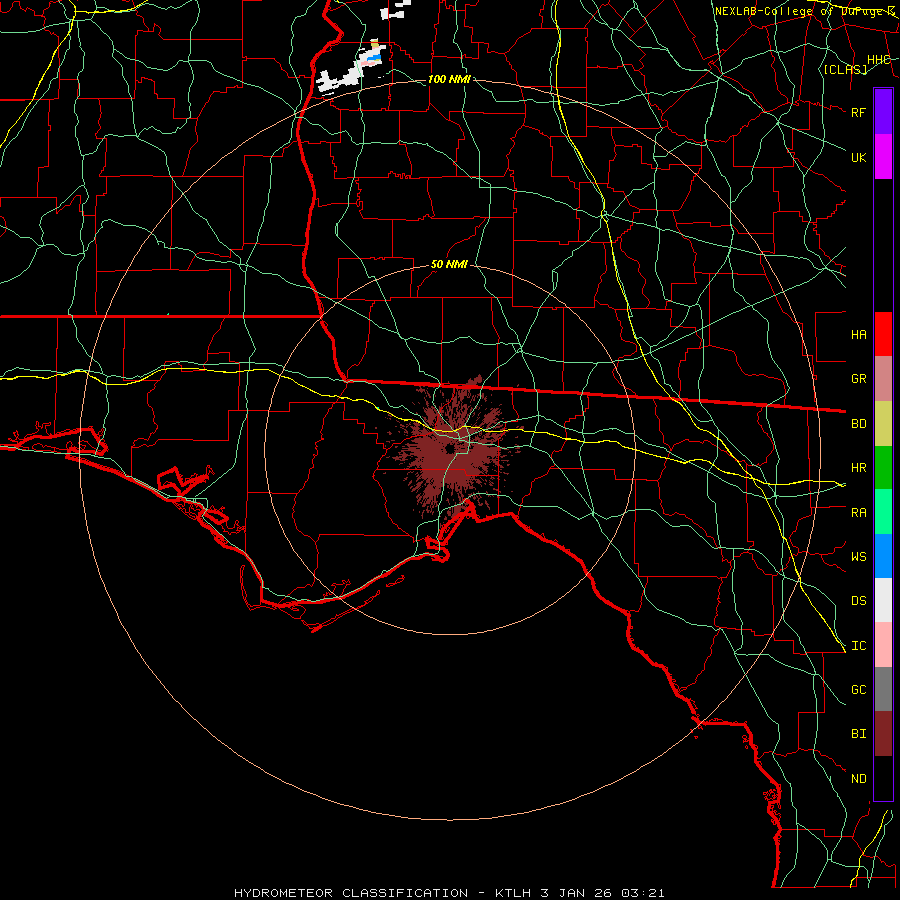The width and height of the screenshot is (900, 900).
Task: Click the BD yellow legend swatch
Action: pyautogui.click(x=883, y=424)
